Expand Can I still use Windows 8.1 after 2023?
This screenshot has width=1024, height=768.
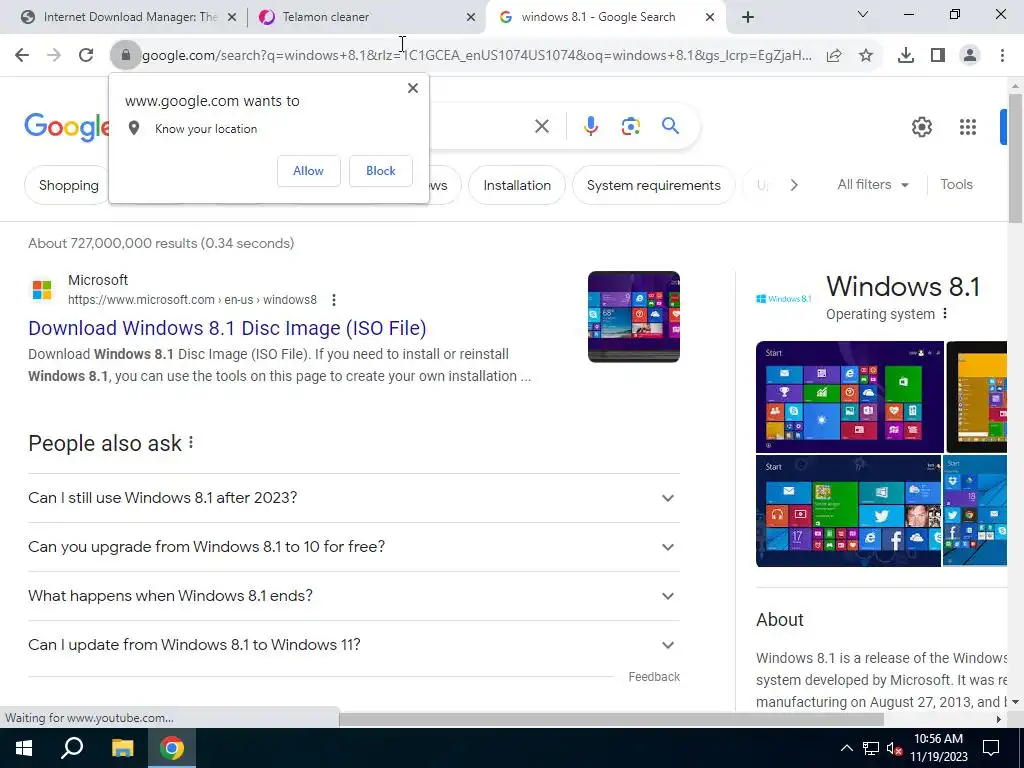(x=354, y=498)
